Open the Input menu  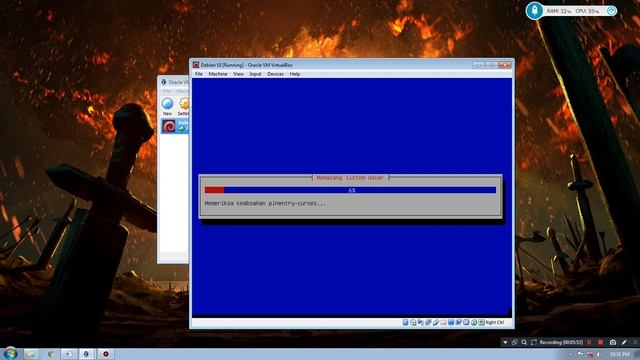point(256,74)
